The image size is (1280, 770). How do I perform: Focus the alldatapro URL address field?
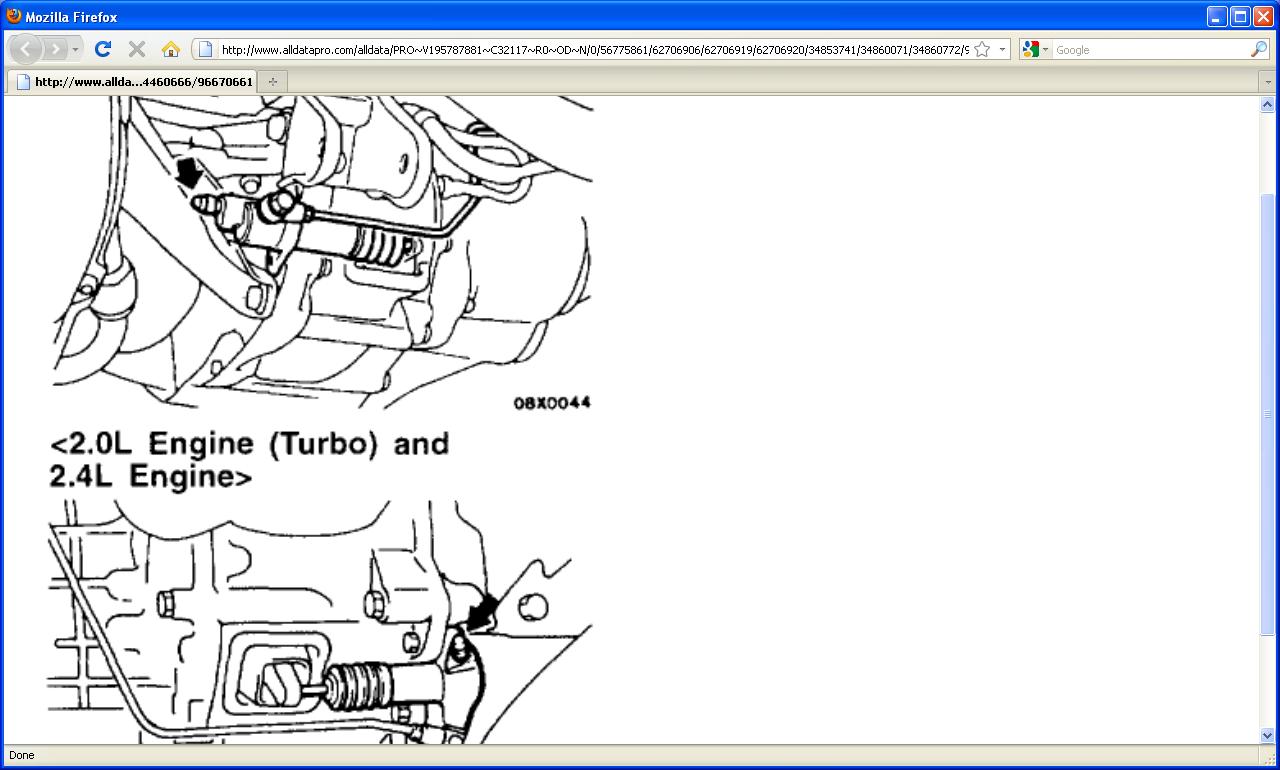[594, 49]
